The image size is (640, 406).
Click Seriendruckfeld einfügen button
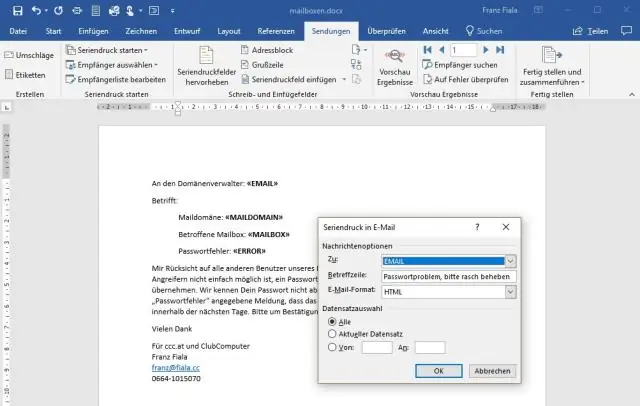[x=289, y=80]
